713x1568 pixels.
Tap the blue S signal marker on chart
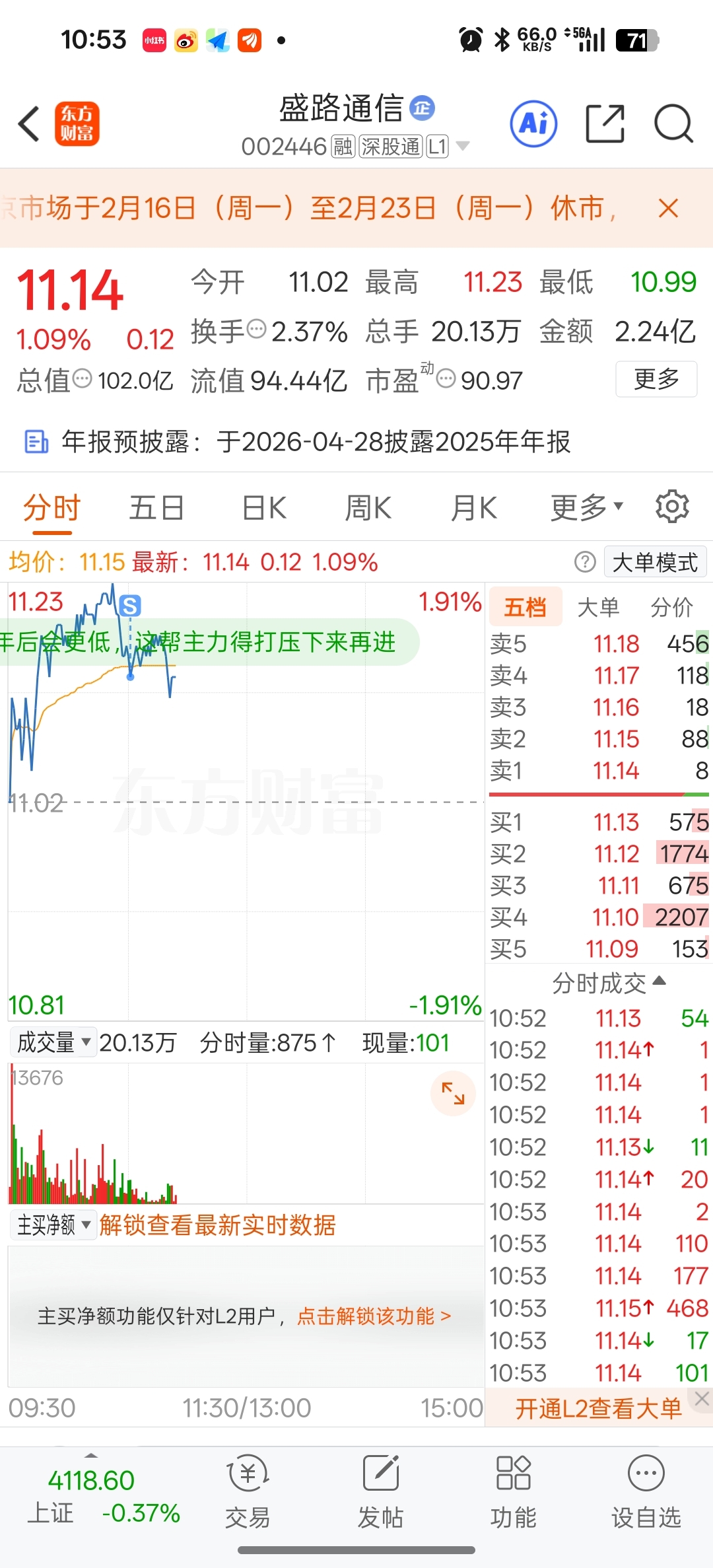(x=130, y=606)
